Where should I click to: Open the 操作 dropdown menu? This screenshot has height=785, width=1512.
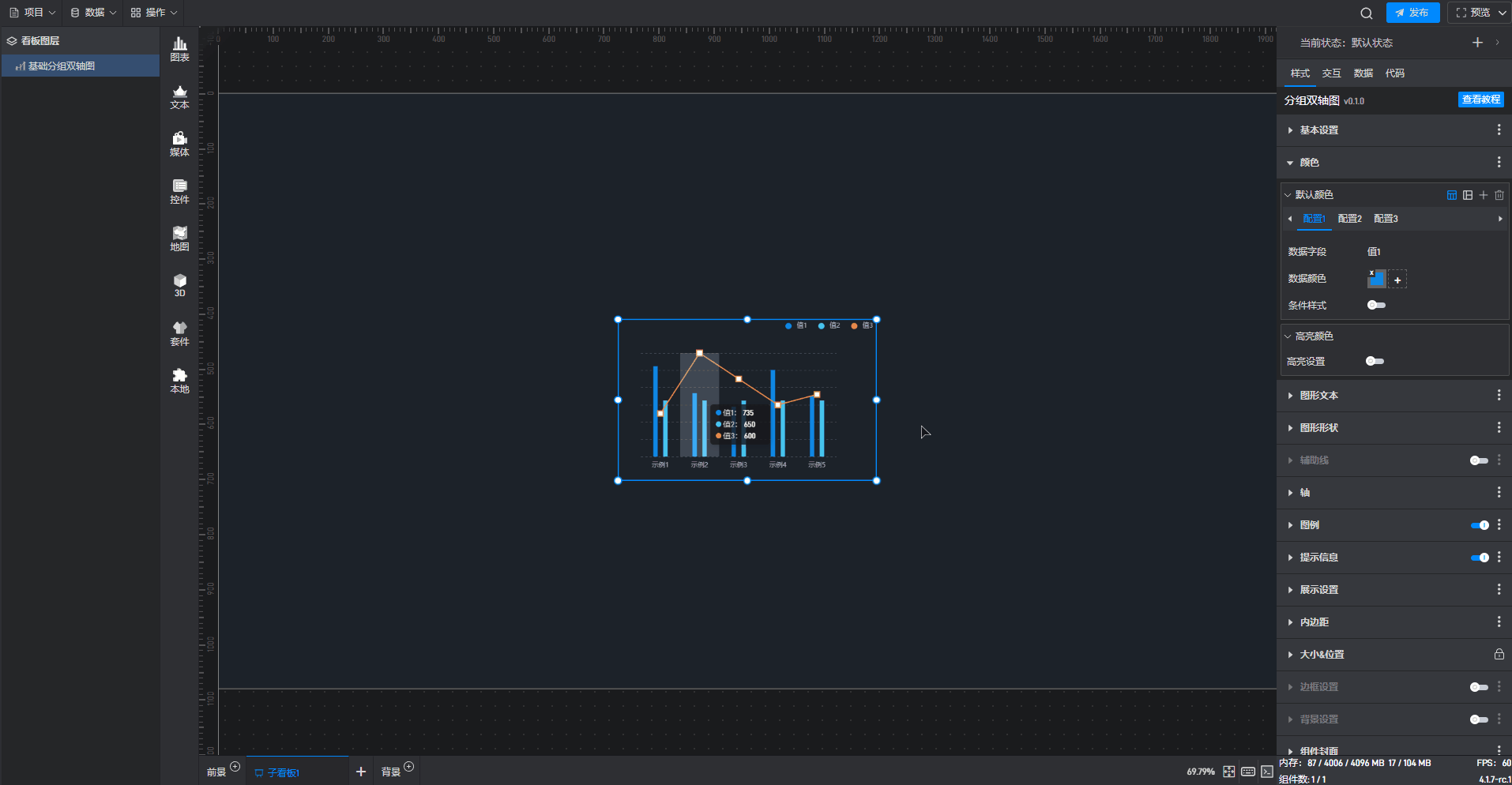pos(154,13)
